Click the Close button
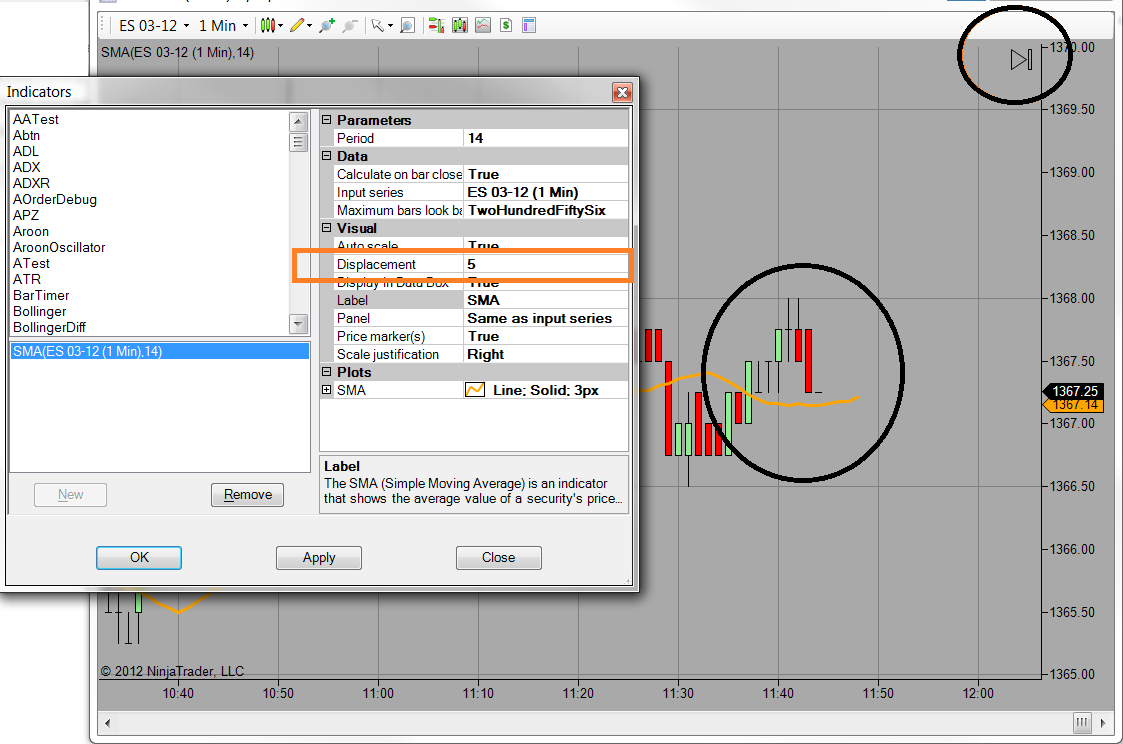This screenshot has width=1123, height=744. pos(498,558)
